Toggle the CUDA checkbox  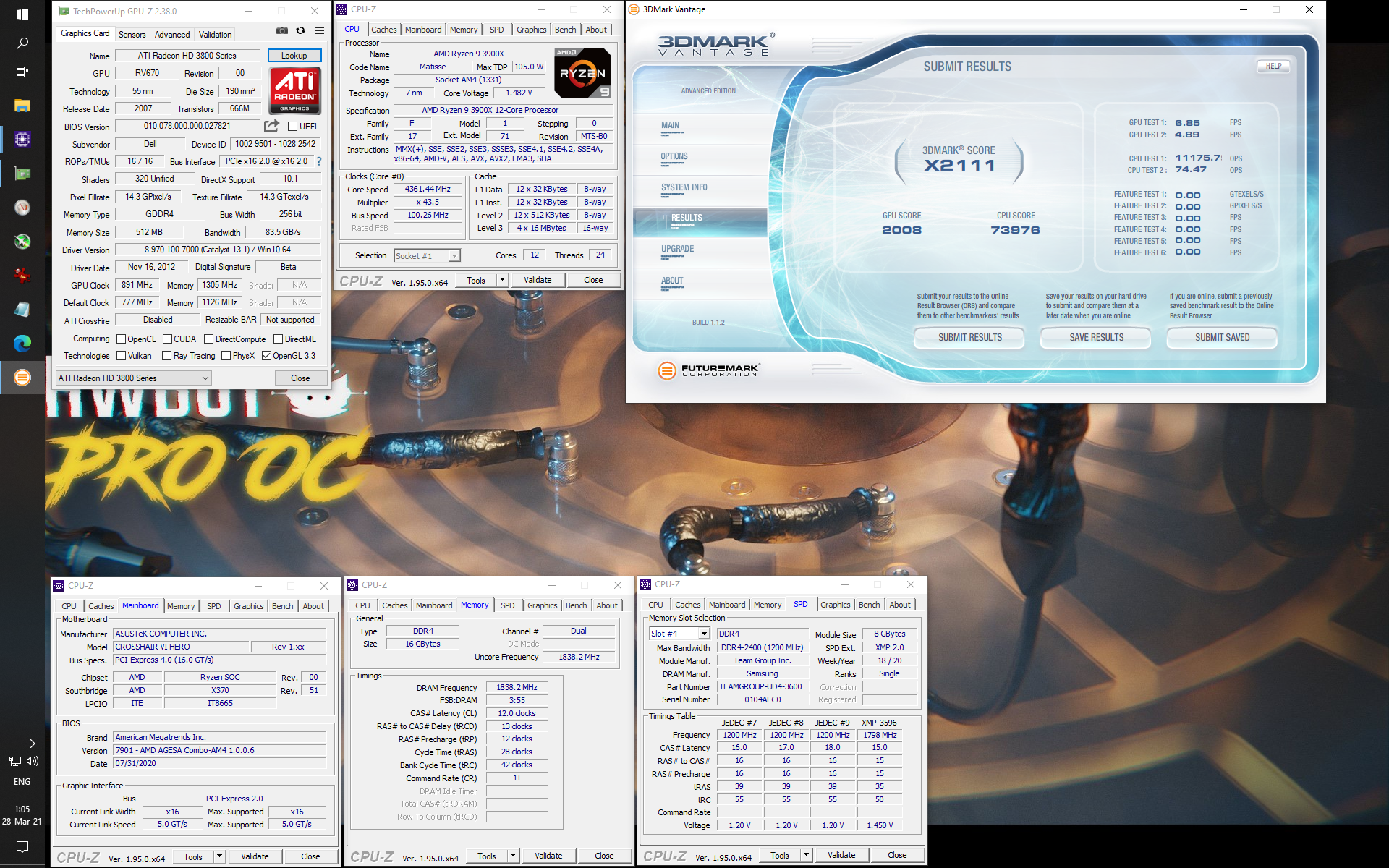click(x=167, y=339)
